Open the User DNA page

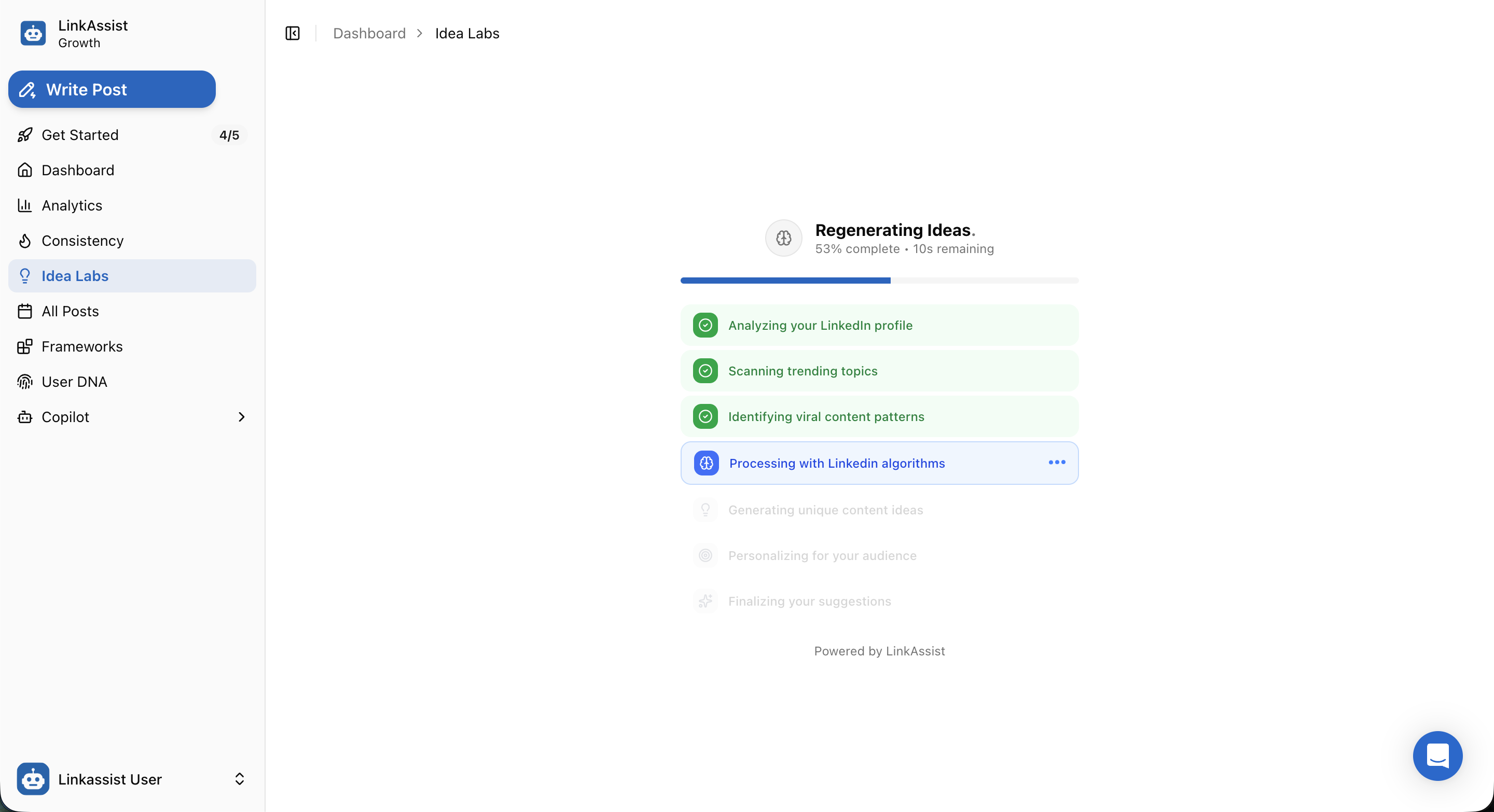132,382
